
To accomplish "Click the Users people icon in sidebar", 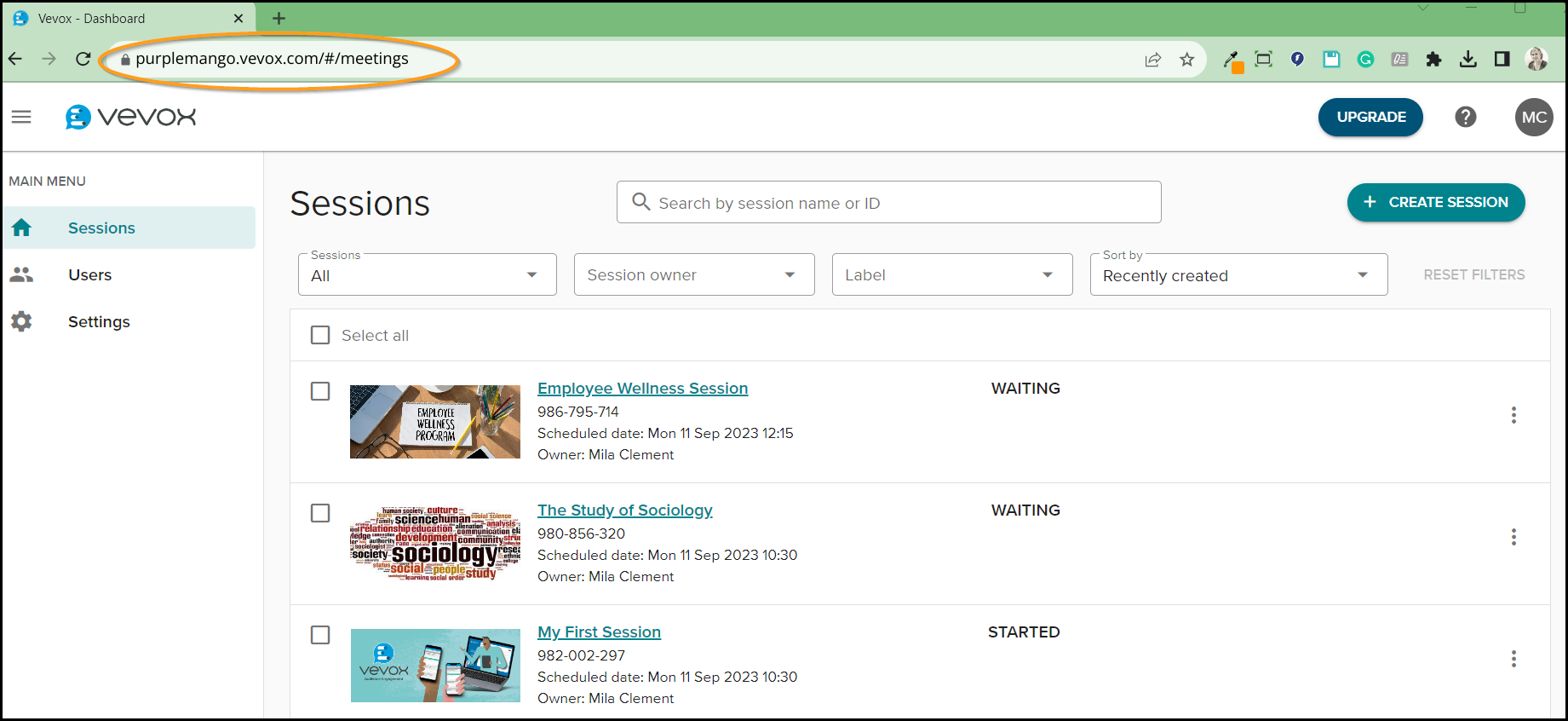I will click(x=21, y=274).
